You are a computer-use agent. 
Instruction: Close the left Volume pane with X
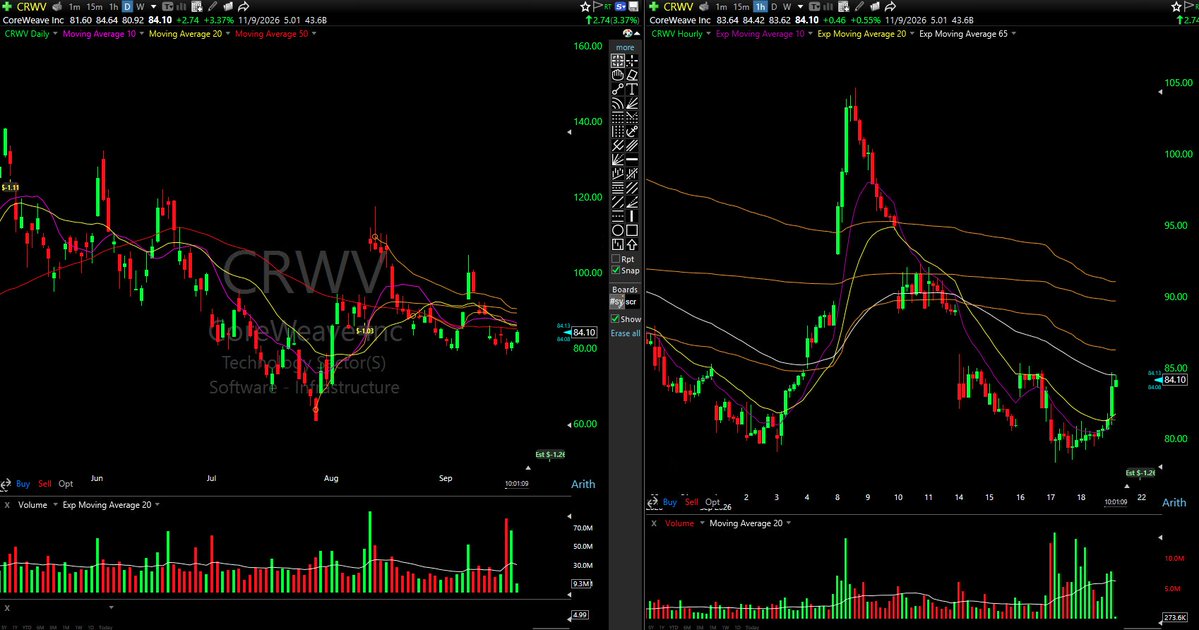pos(7,505)
